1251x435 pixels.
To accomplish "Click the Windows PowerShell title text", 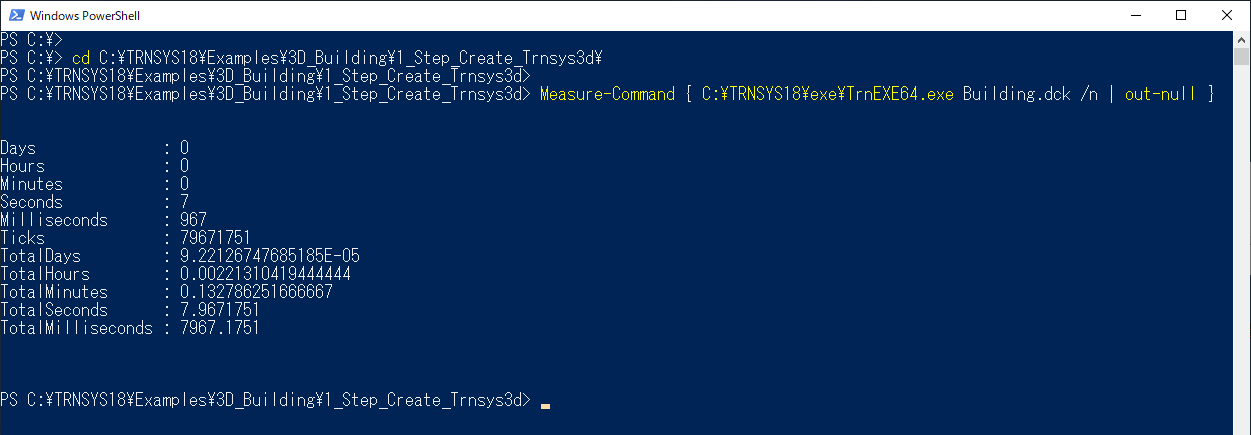I will click(84, 17).
